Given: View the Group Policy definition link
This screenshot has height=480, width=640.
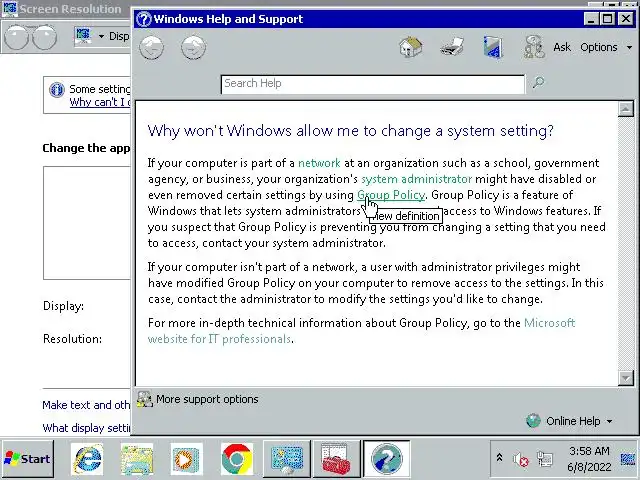Looking at the screenshot, I should 391,195.
